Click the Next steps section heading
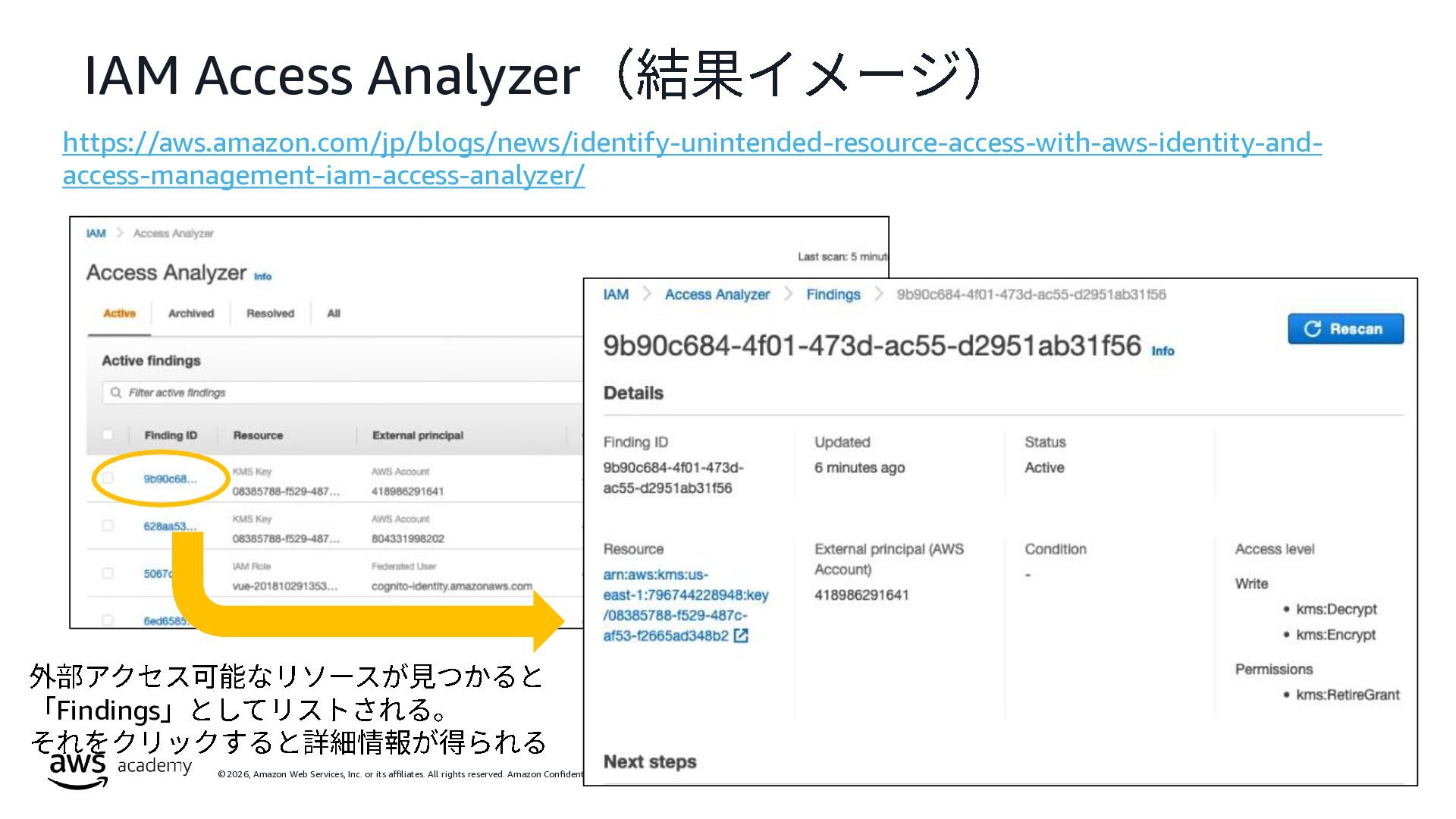 650,762
